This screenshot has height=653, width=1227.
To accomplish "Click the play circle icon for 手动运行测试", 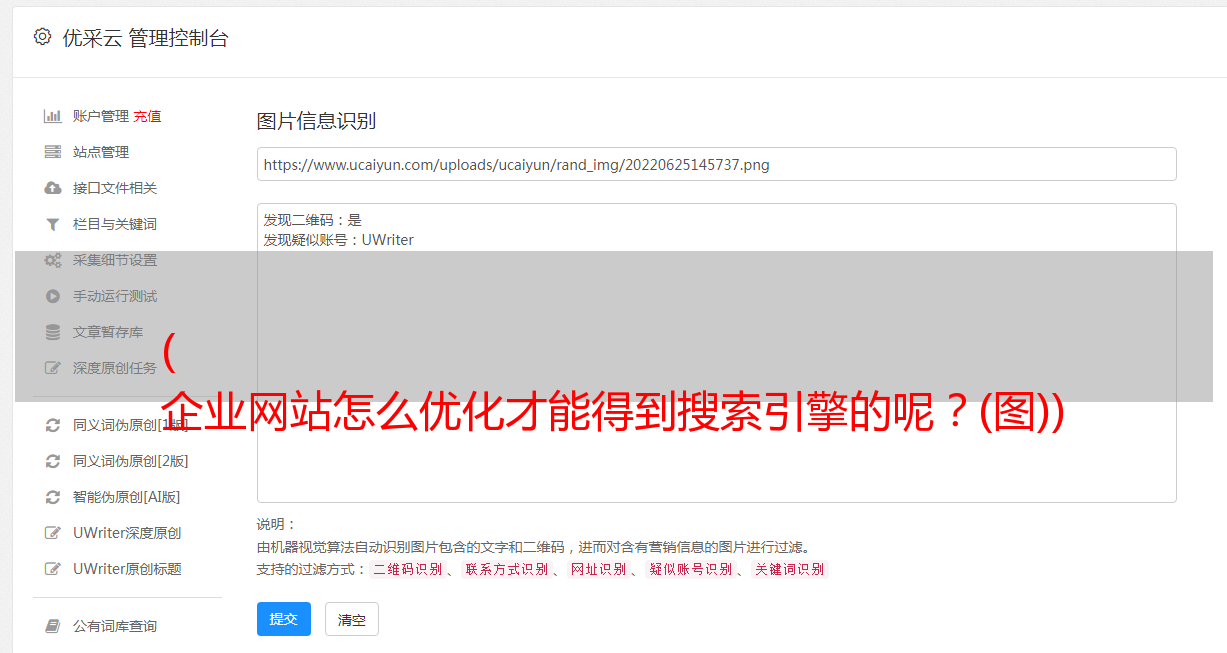I will [x=53, y=296].
